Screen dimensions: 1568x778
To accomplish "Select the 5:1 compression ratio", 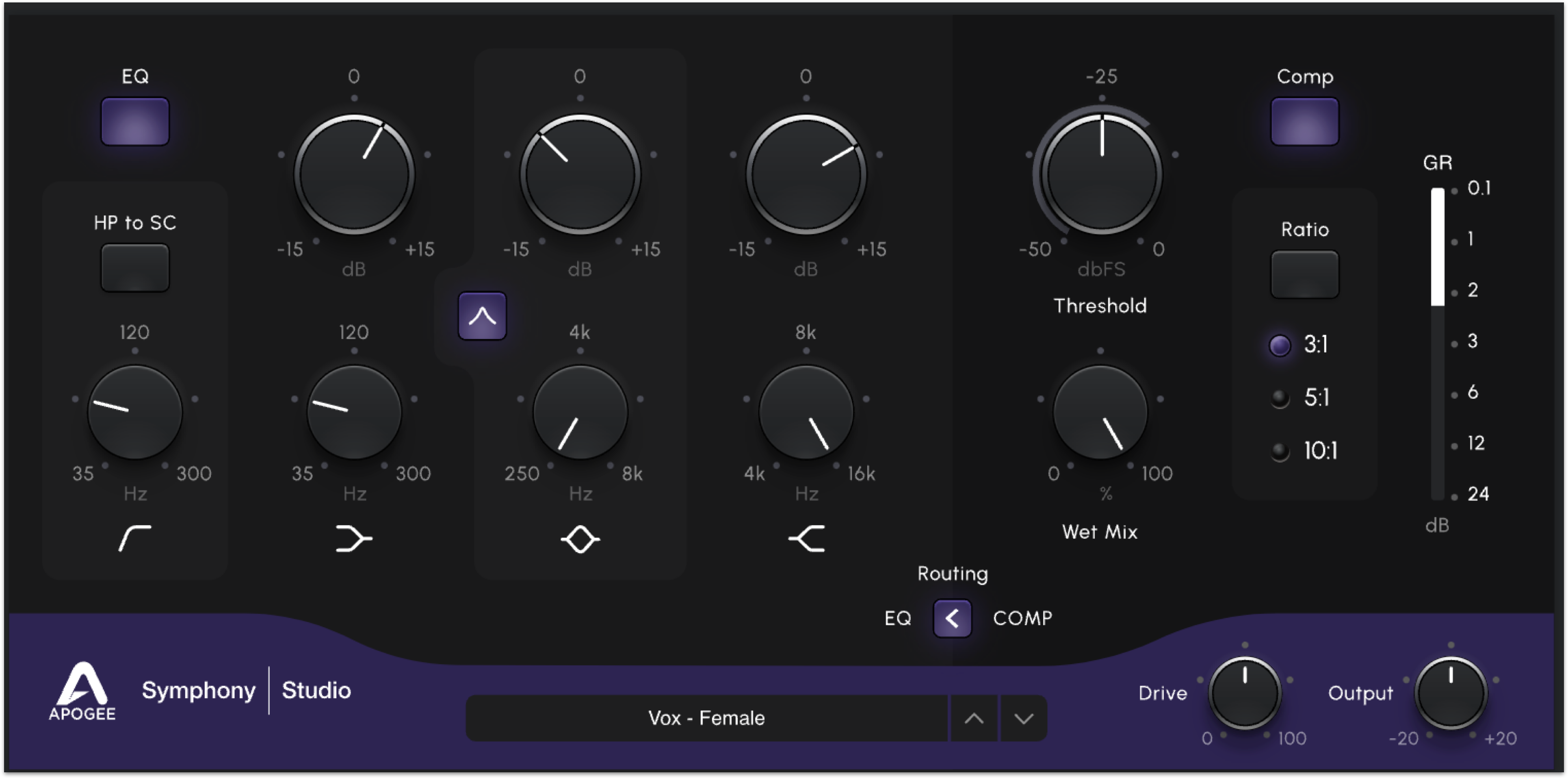I will [x=1299, y=398].
